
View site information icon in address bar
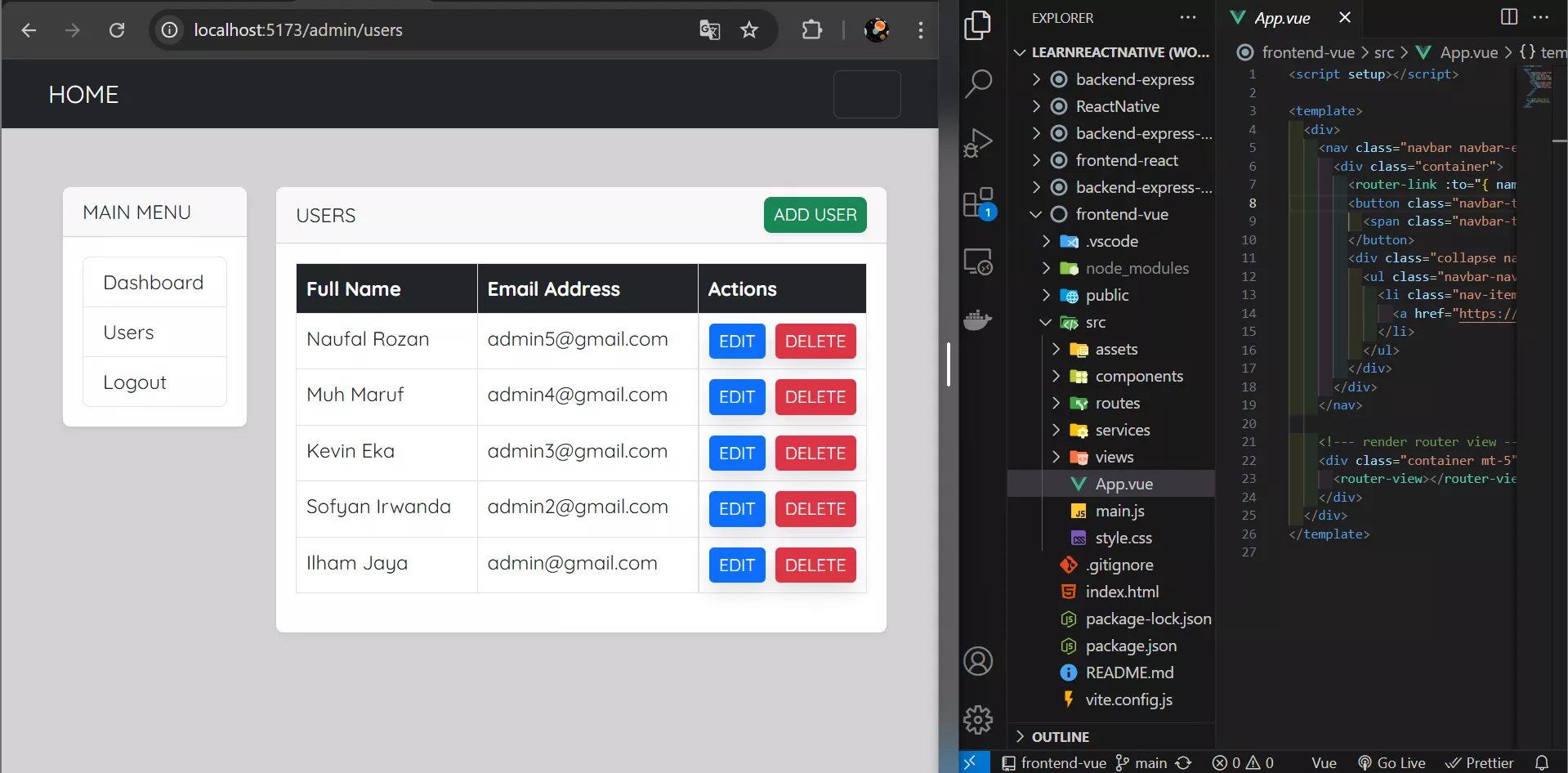[169, 30]
